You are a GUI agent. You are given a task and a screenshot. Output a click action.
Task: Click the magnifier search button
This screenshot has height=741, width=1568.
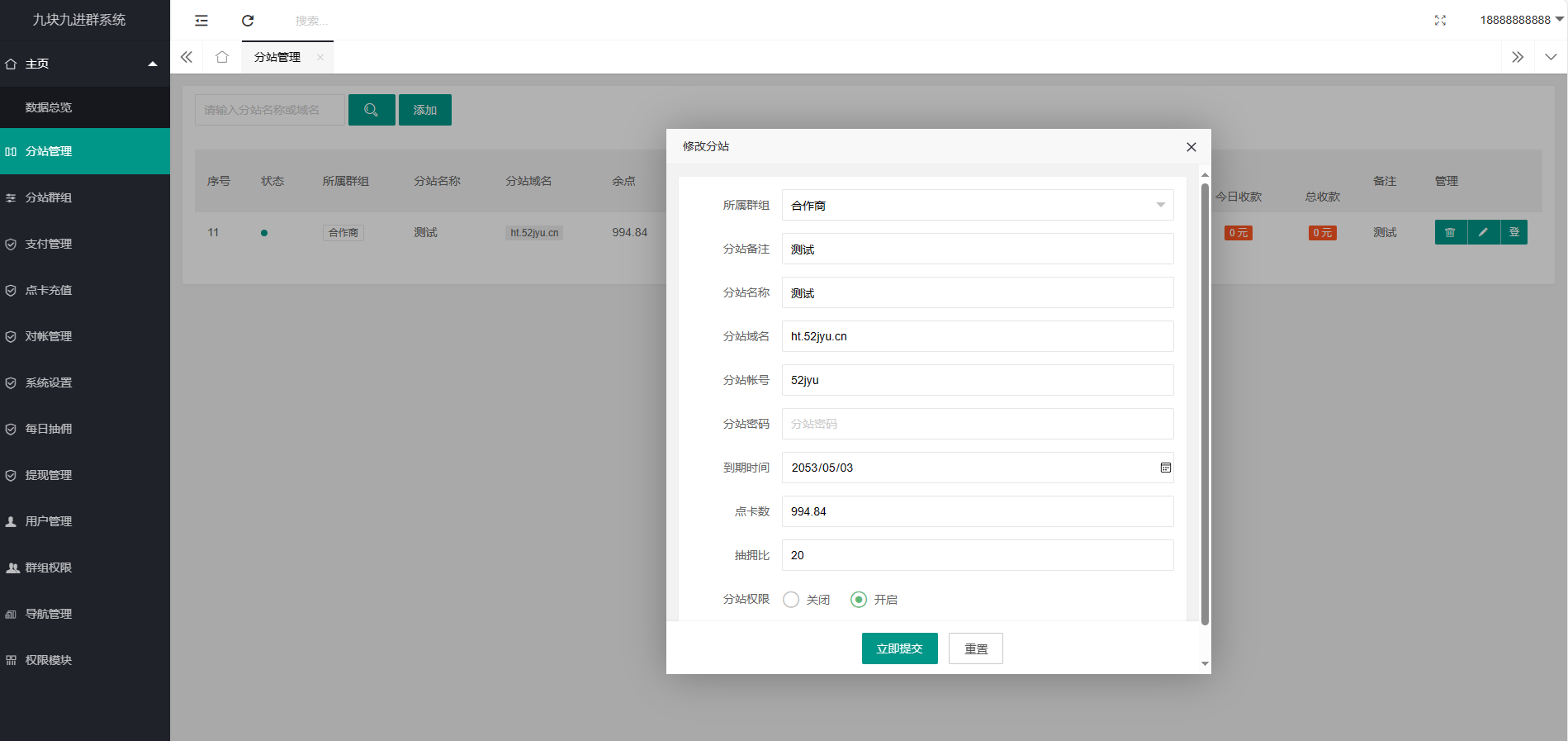tap(372, 110)
